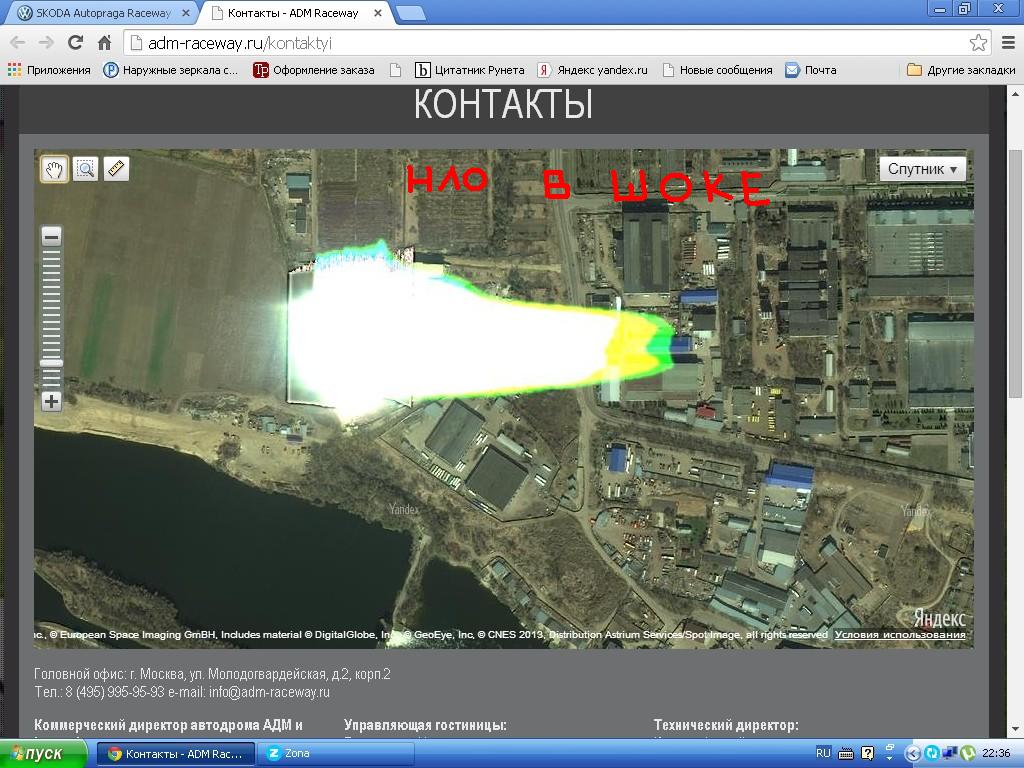Screen dimensions: 1024x768
Task: Select the hand pan tool on the map
Action: [x=54, y=169]
